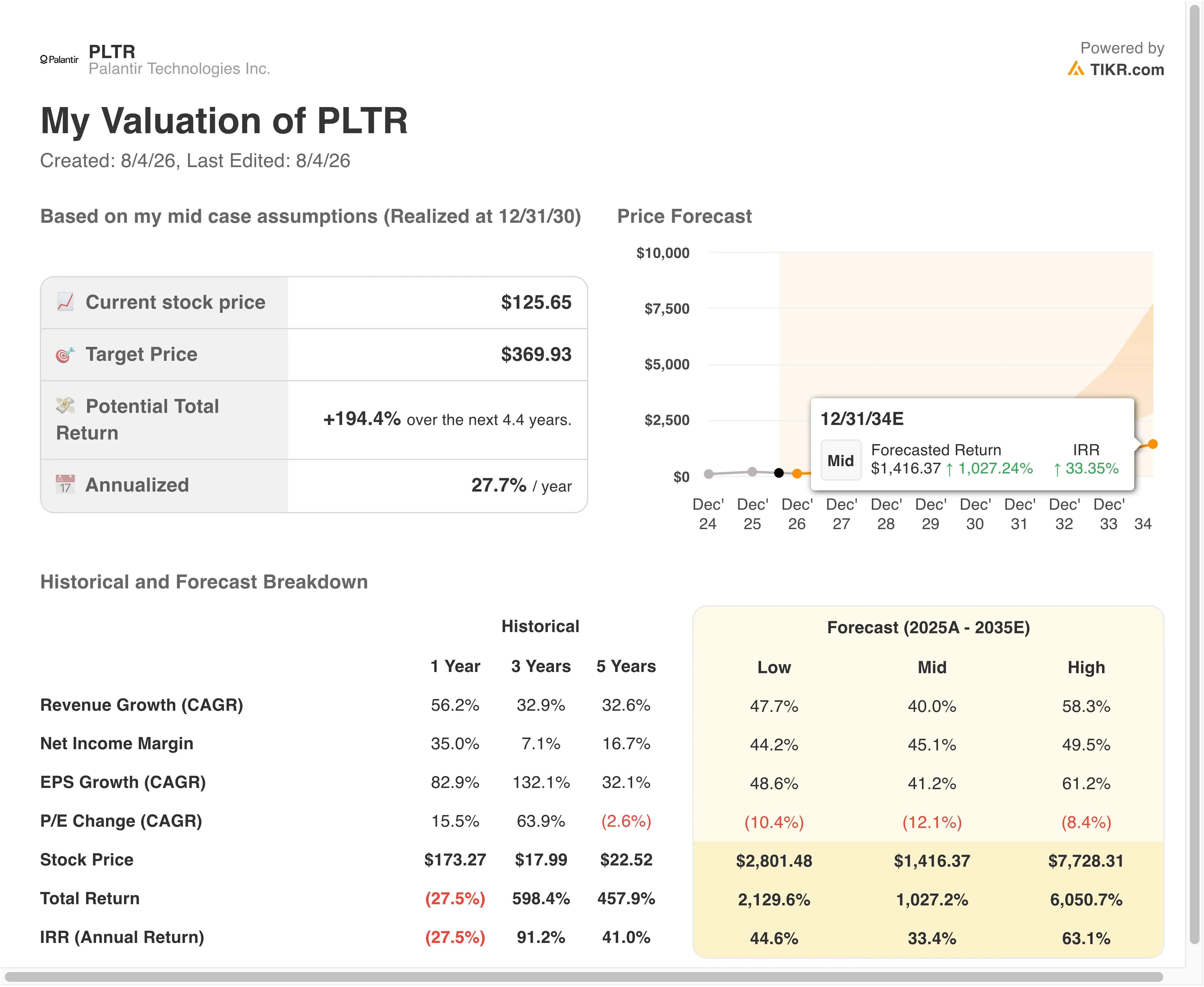Viewport: 1204px width, 987px height.
Task: Click the money icon beside Potential Total Return
Action: (65, 405)
